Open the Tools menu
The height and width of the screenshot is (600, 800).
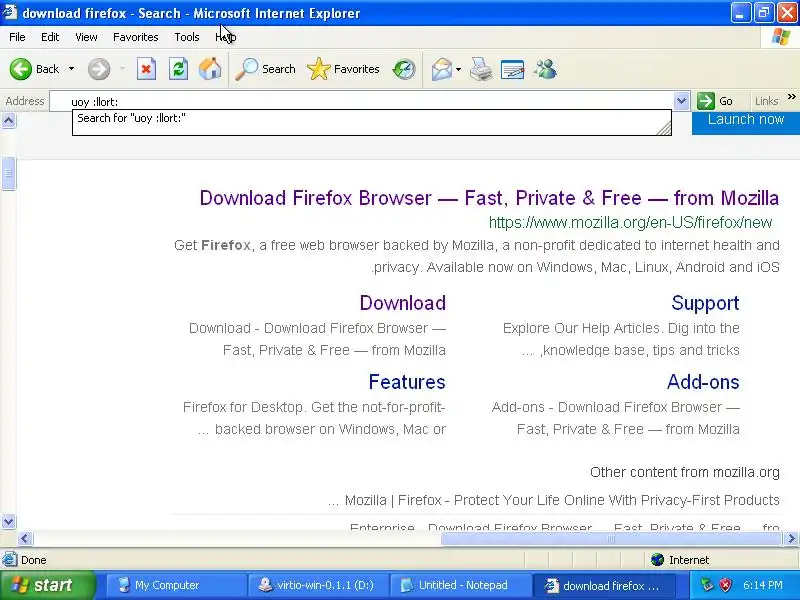point(187,37)
